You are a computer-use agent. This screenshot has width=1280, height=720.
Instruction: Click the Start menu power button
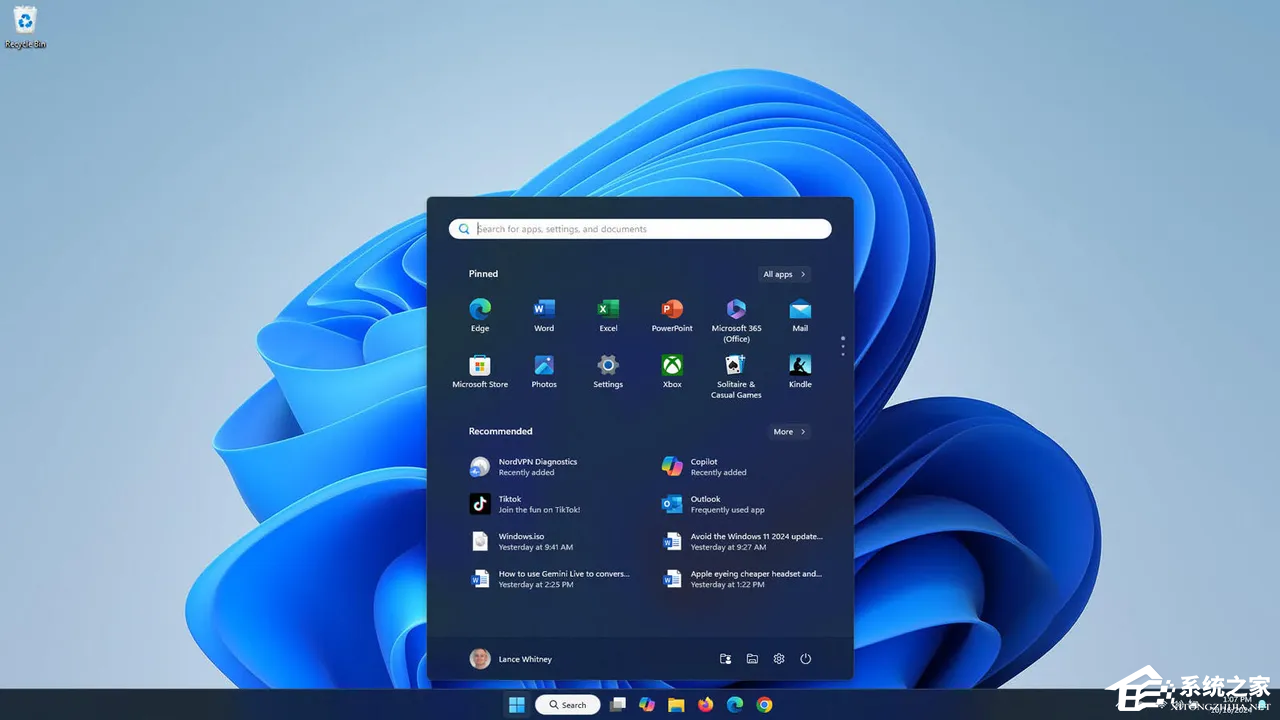click(x=805, y=659)
